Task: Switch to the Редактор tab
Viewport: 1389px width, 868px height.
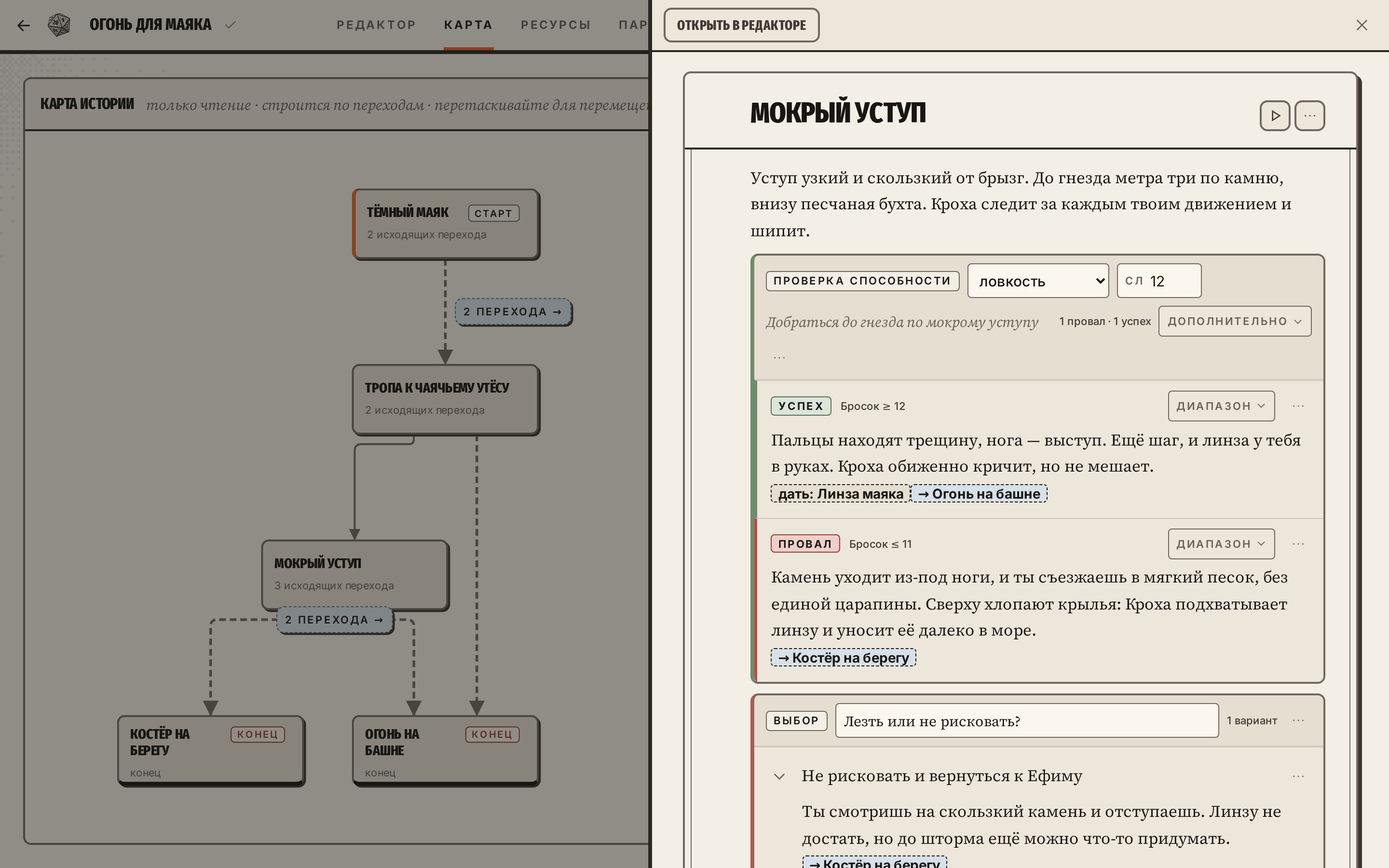Action: 376,25
